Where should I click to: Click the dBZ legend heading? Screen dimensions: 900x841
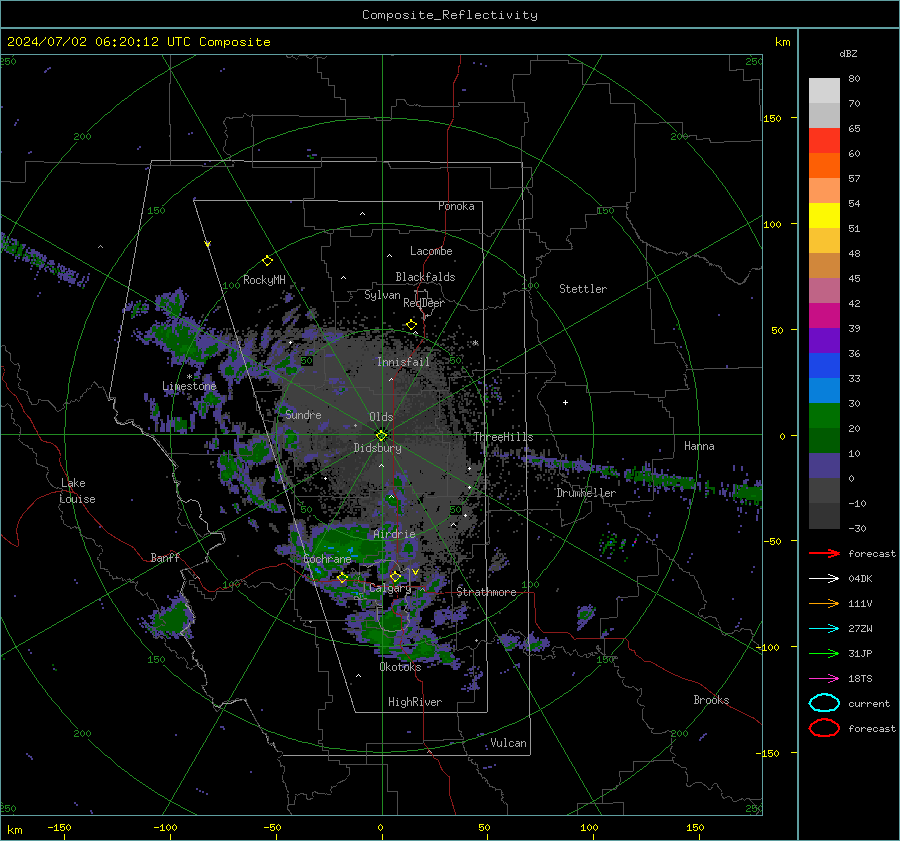[x=848, y=53]
